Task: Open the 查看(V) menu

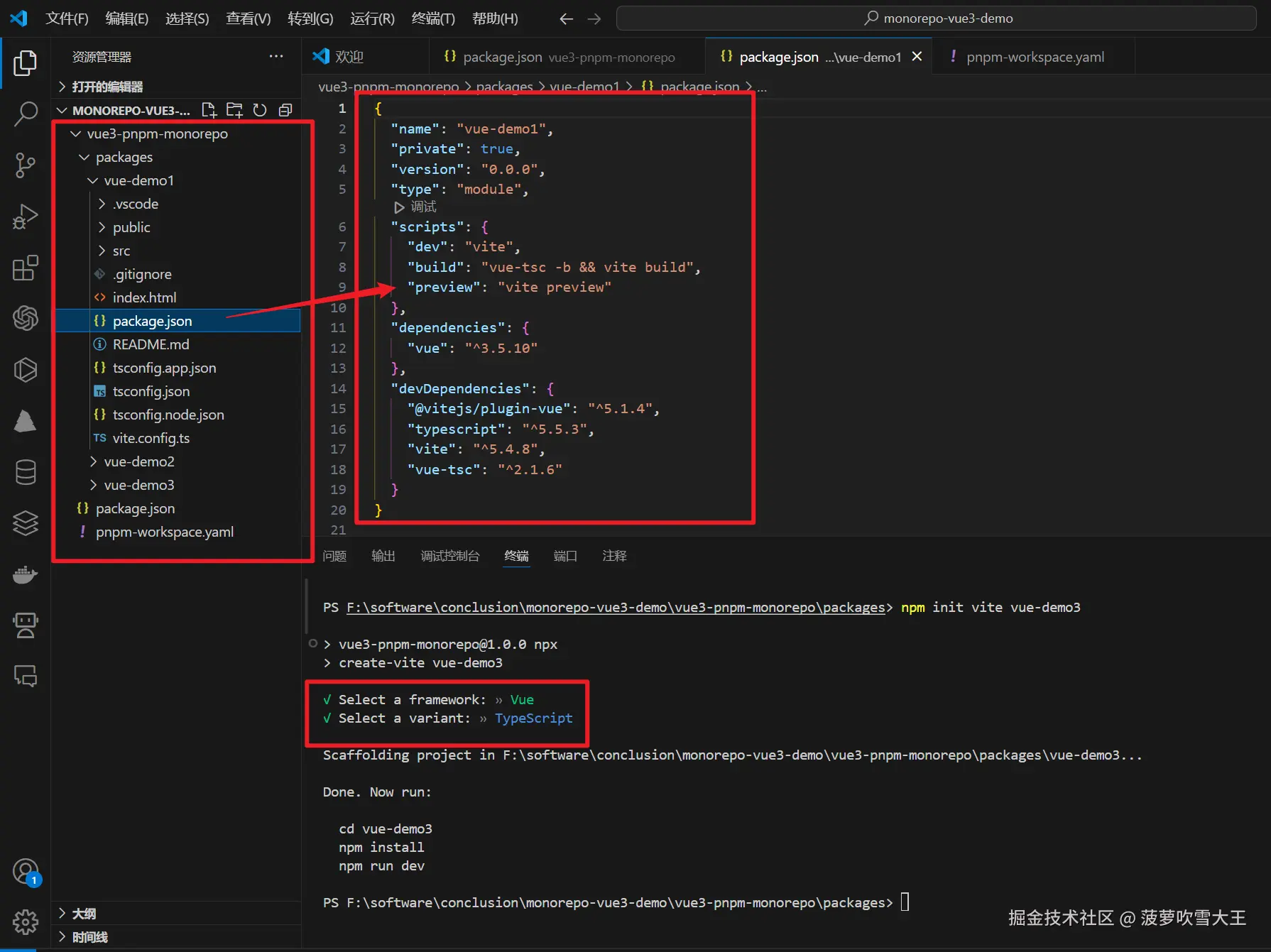Action: click(249, 18)
